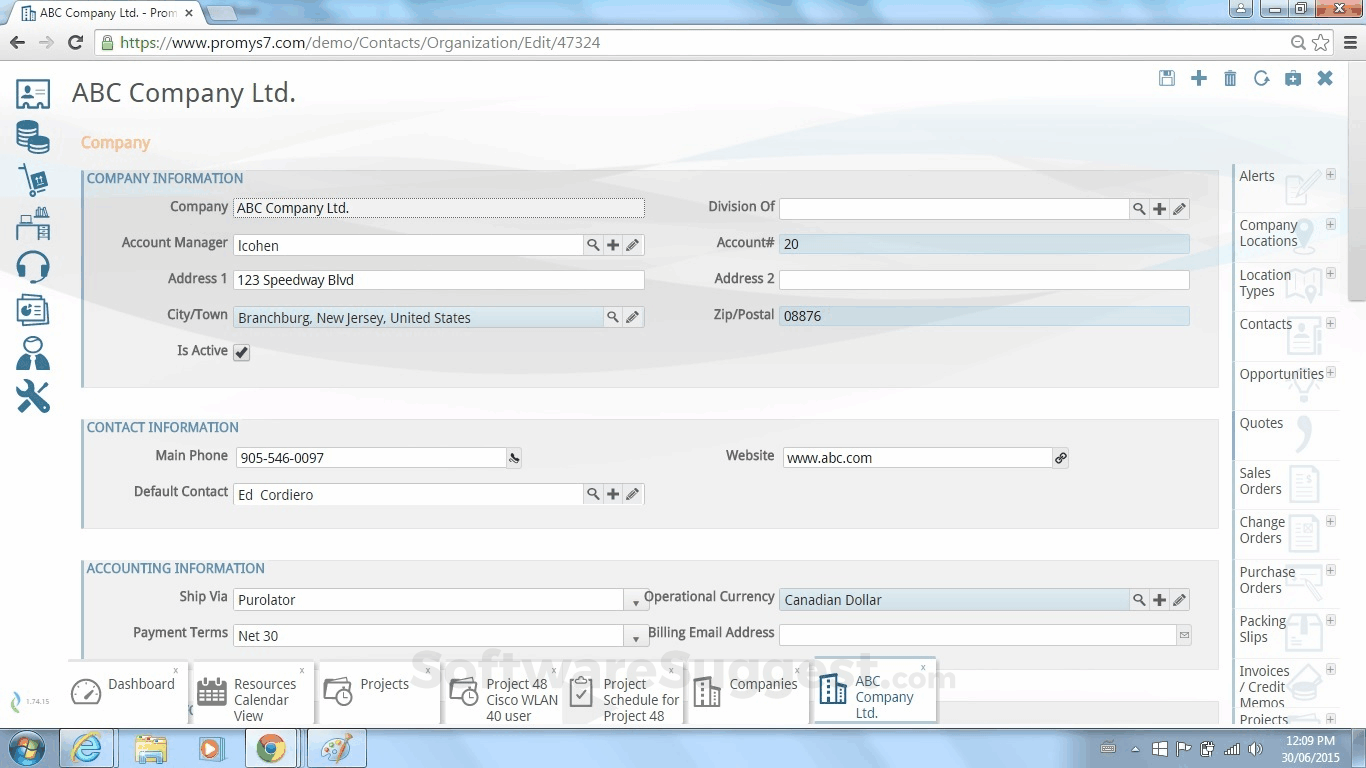The image size is (1366, 768).
Task: Expand Purchase Orders with plus button
Action: (x=1331, y=571)
